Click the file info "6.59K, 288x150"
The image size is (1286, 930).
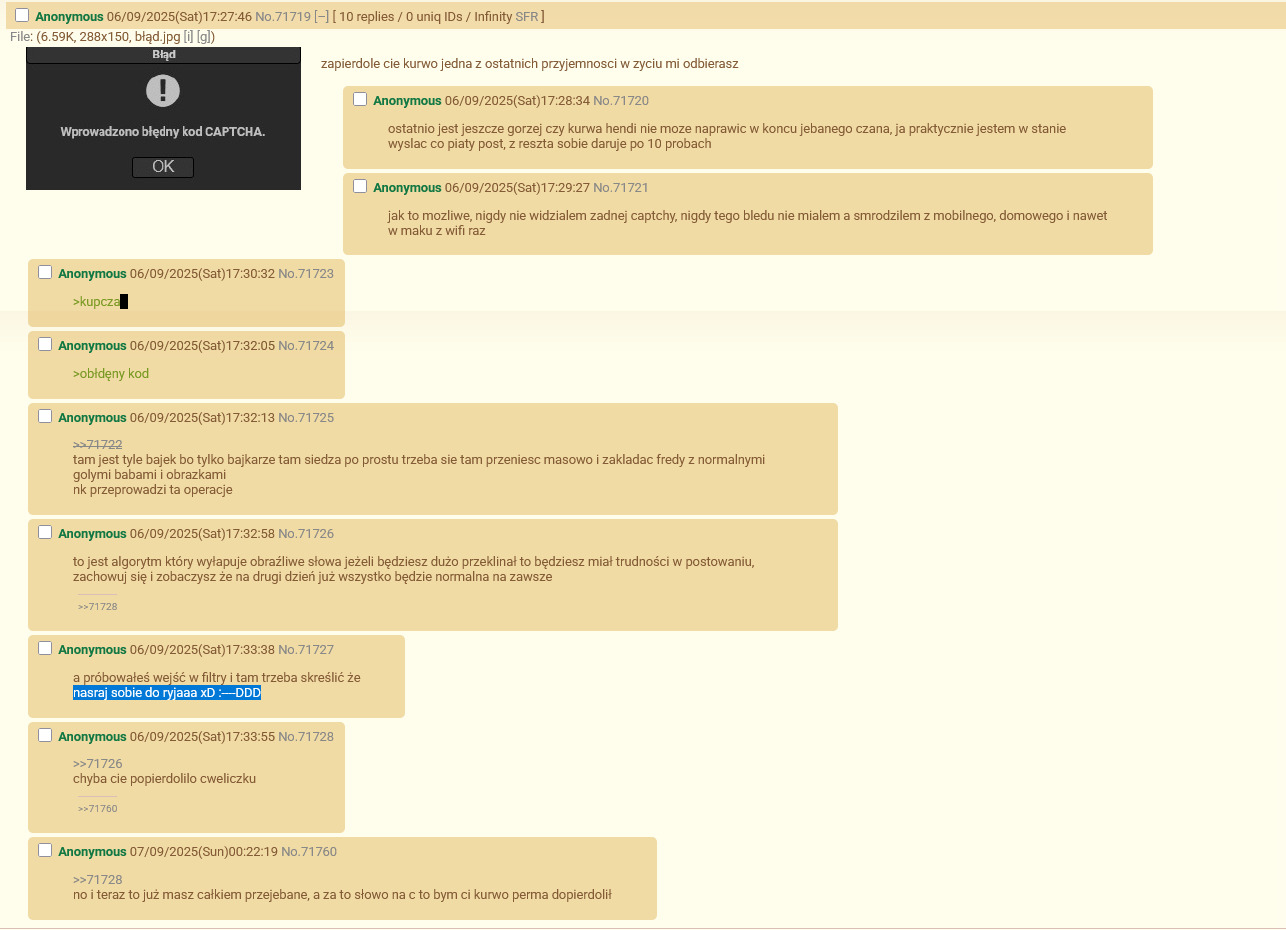point(85,37)
